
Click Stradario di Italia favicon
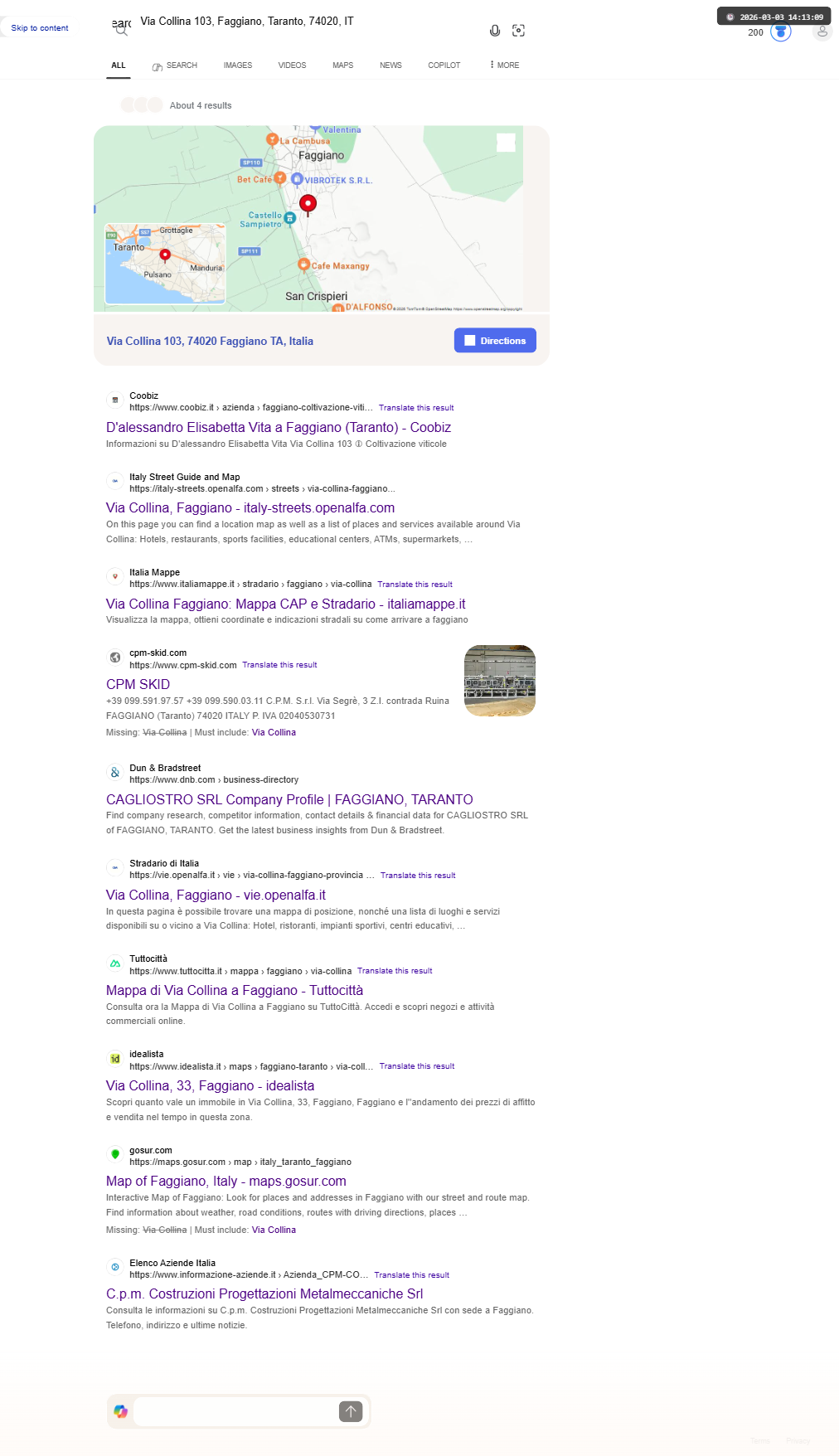coord(115,868)
